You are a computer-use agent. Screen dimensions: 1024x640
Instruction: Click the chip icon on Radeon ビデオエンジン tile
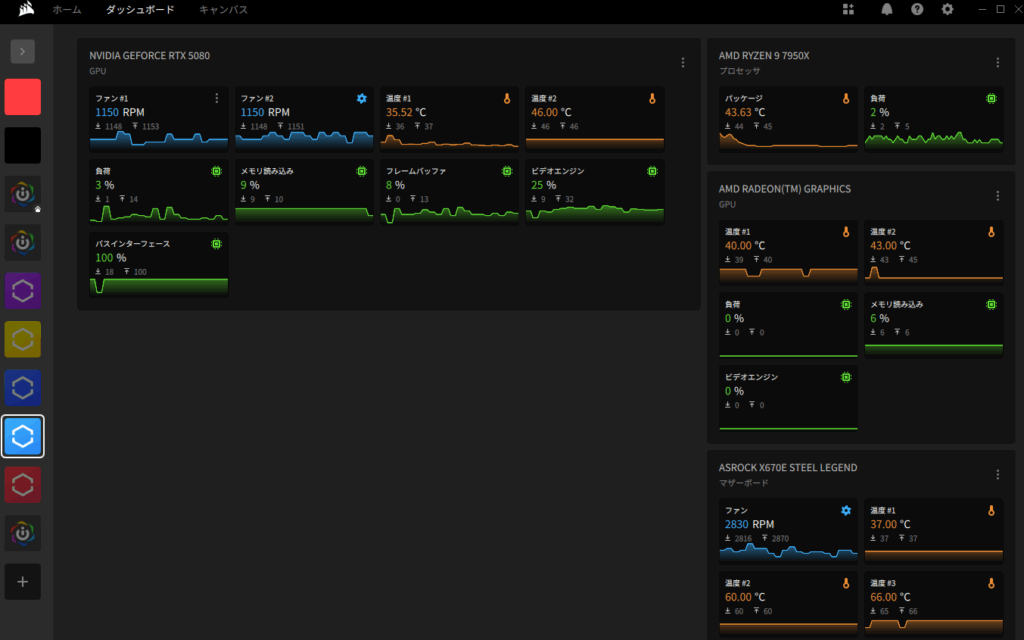click(x=846, y=377)
